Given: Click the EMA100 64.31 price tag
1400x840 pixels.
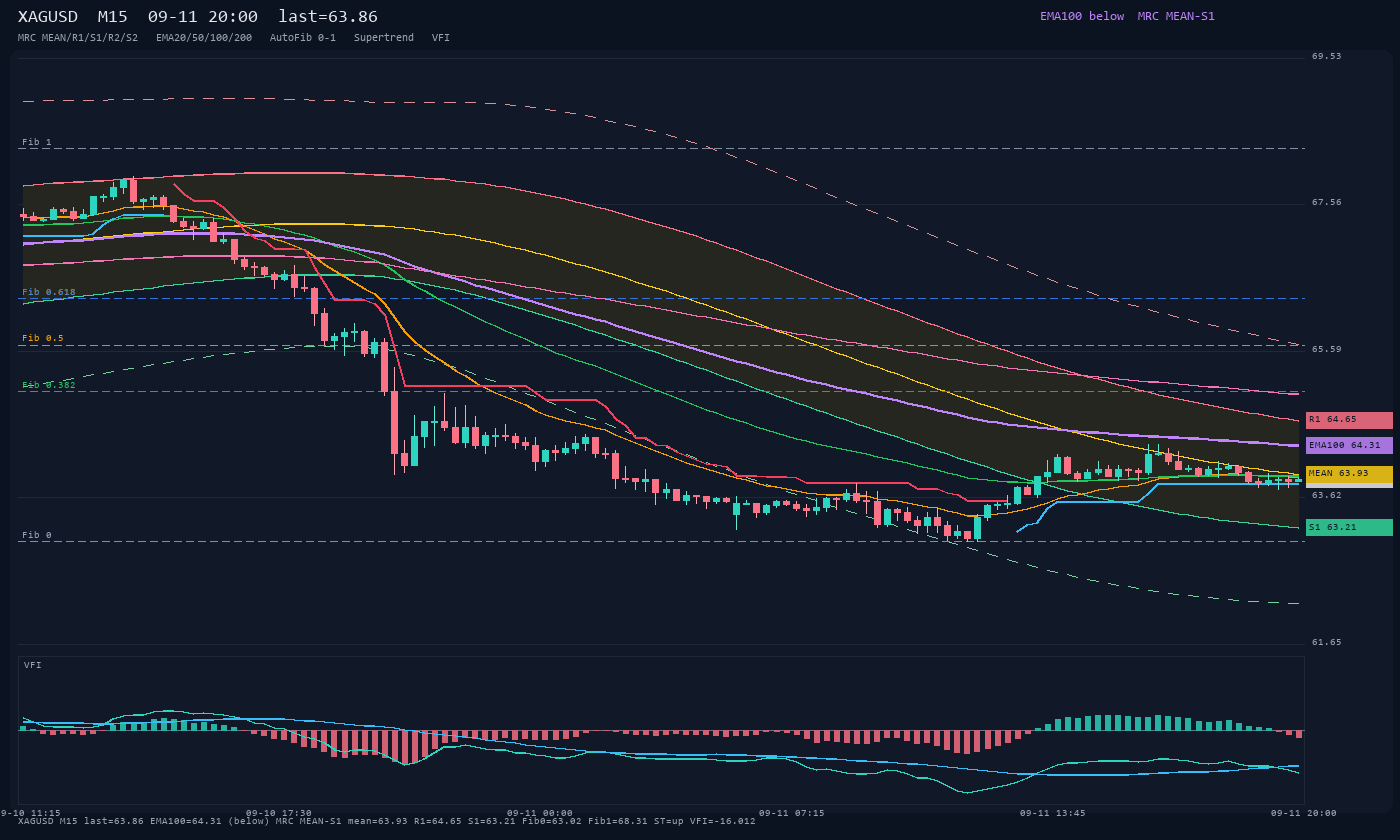Looking at the screenshot, I should [1349, 446].
